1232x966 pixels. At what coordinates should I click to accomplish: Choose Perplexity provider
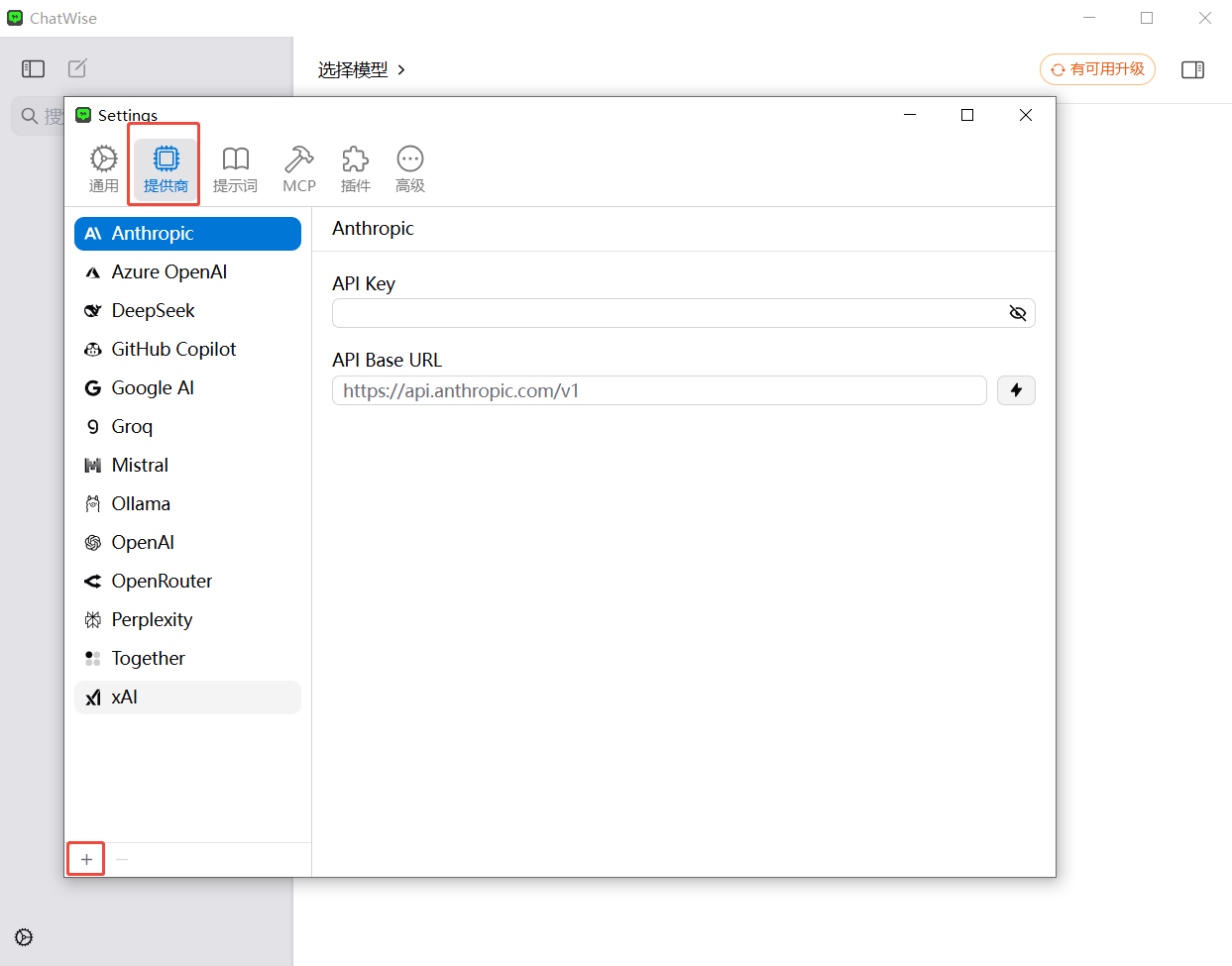(x=187, y=620)
